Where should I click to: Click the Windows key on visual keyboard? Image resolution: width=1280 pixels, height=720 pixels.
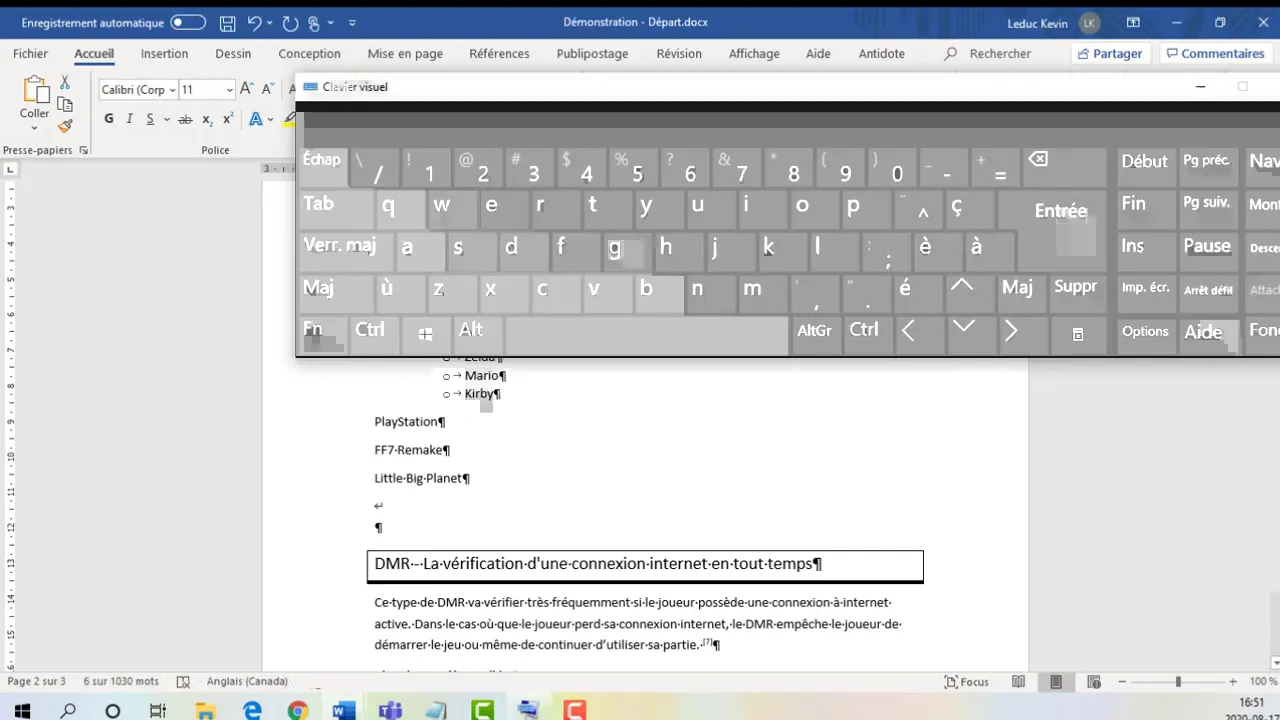[426, 333]
